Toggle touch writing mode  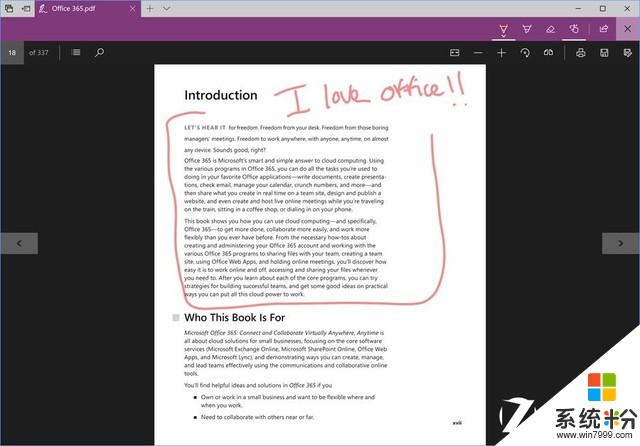point(574,29)
